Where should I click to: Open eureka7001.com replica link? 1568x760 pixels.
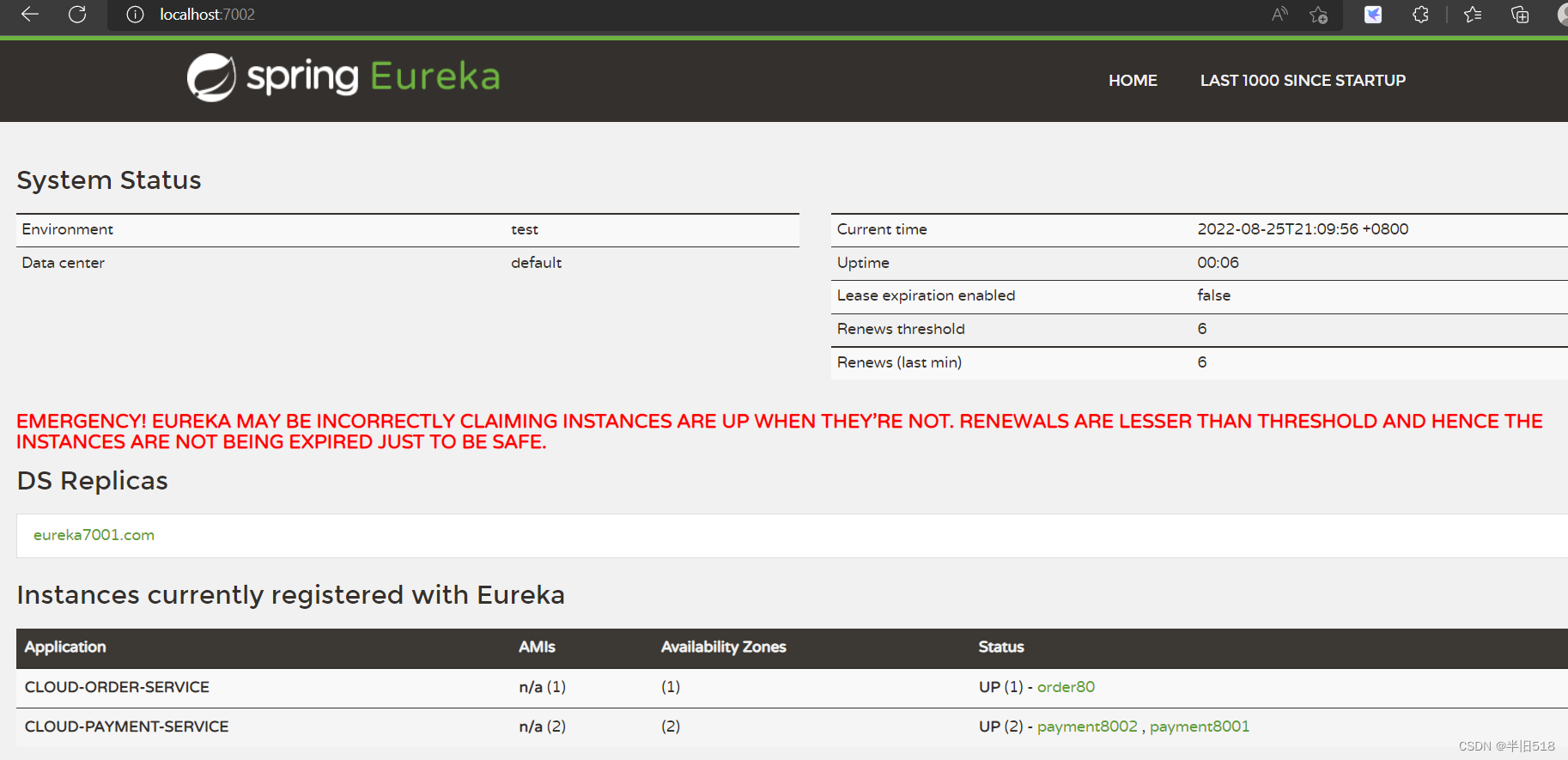(x=94, y=535)
